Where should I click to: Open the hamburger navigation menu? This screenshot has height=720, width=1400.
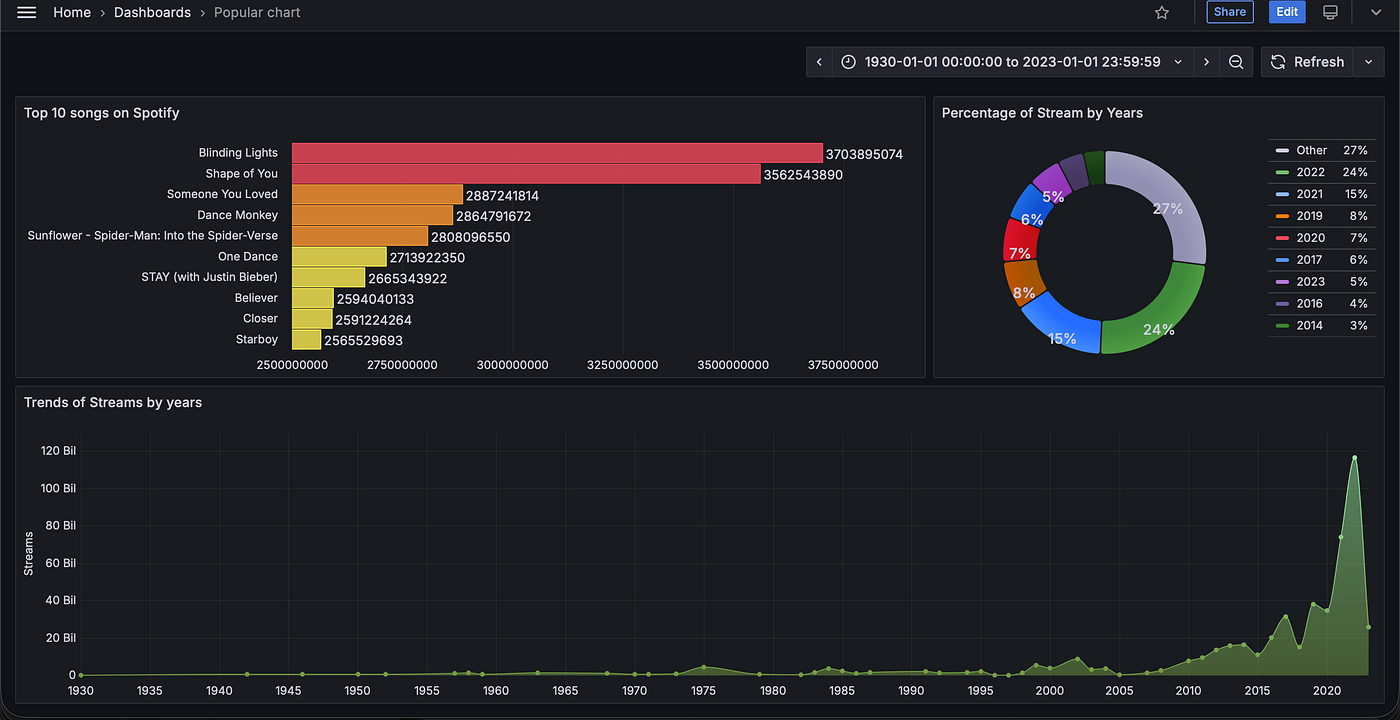[x=27, y=12]
